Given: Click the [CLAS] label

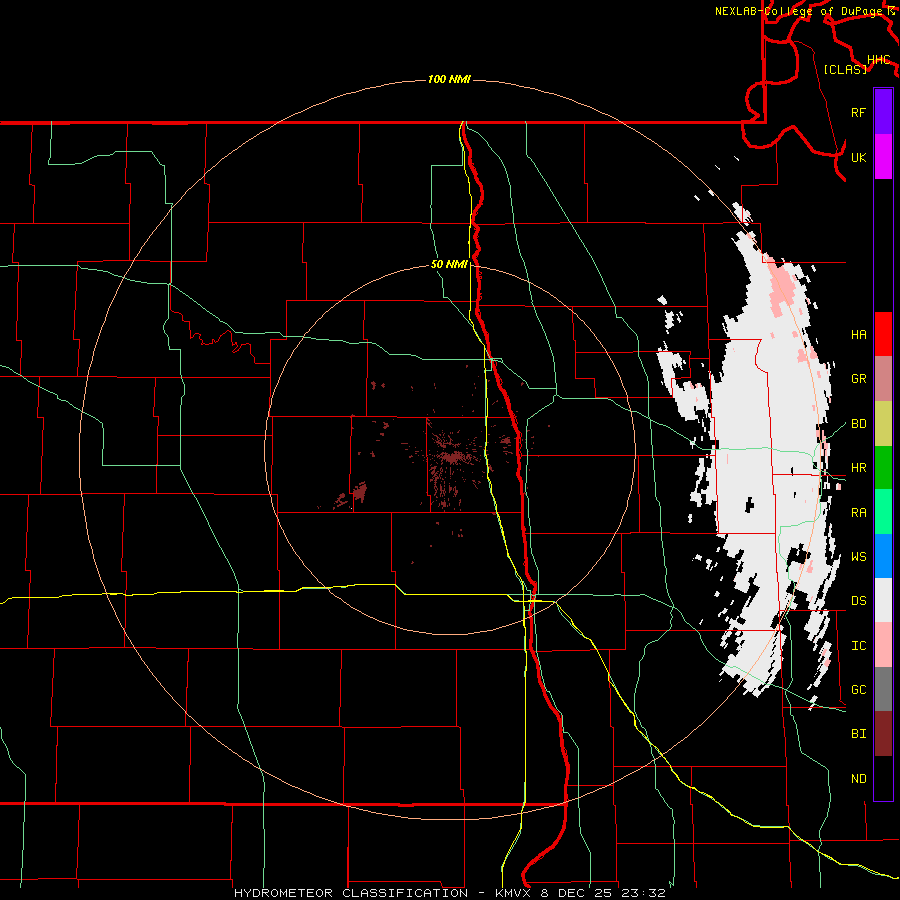Looking at the screenshot, I should click(x=845, y=69).
